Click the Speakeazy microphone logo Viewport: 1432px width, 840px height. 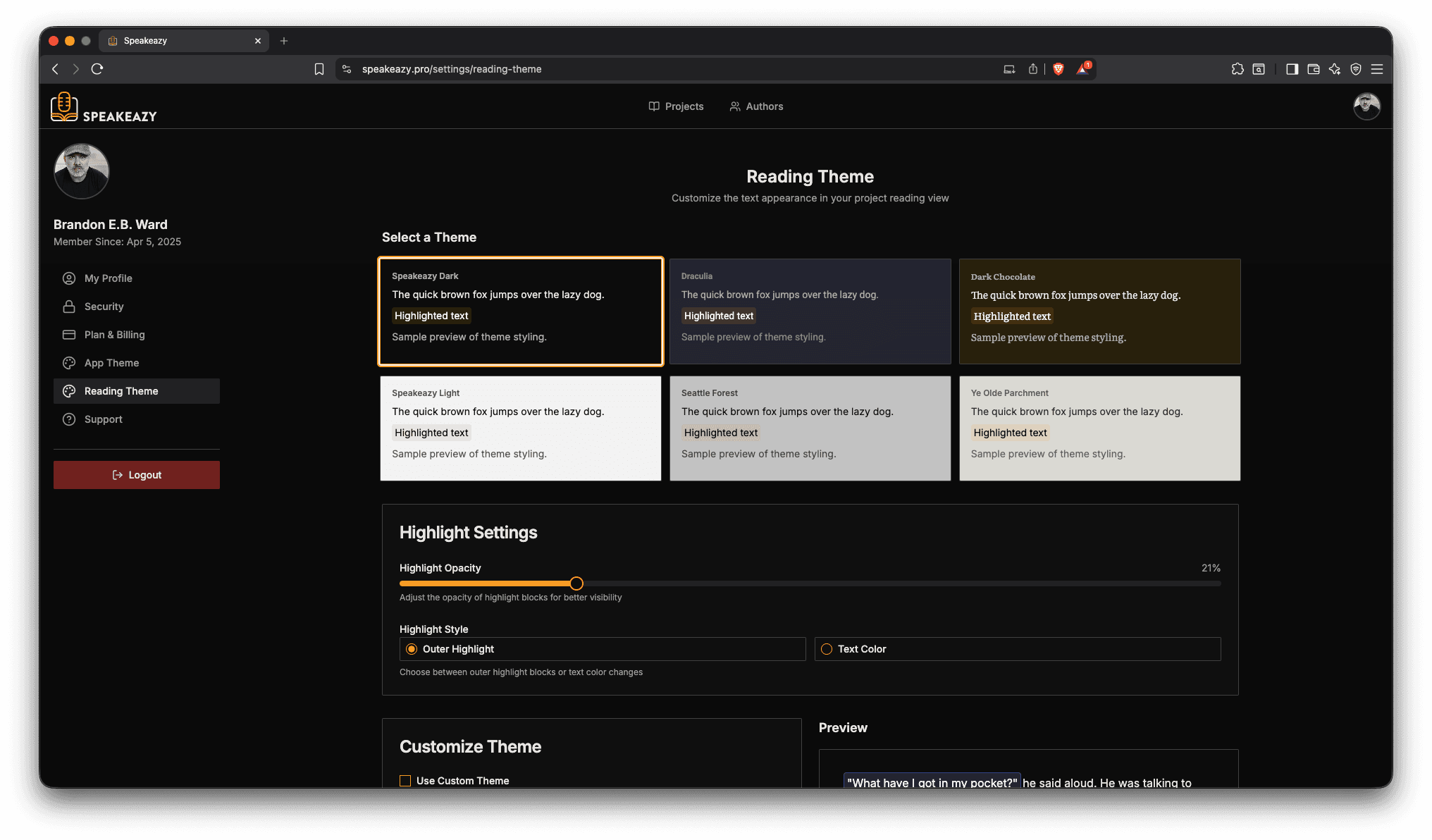point(64,107)
